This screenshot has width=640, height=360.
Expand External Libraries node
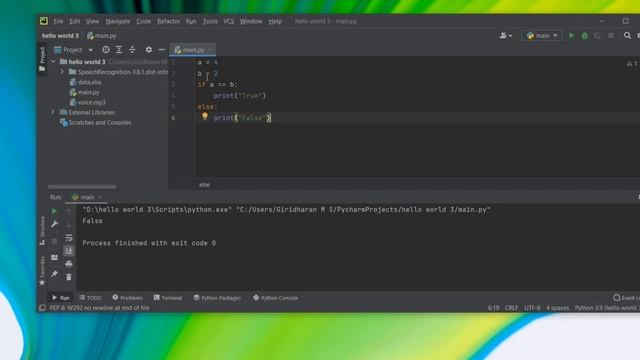point(53,112)
